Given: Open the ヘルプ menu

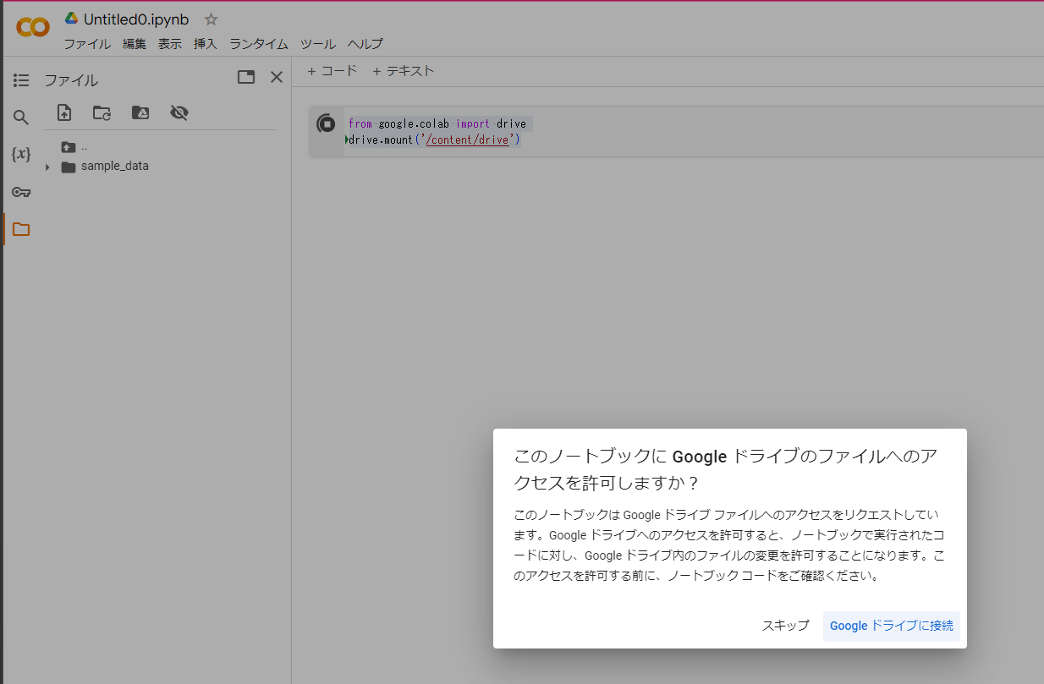Looking at the screenshot, I should pos(366,44).
